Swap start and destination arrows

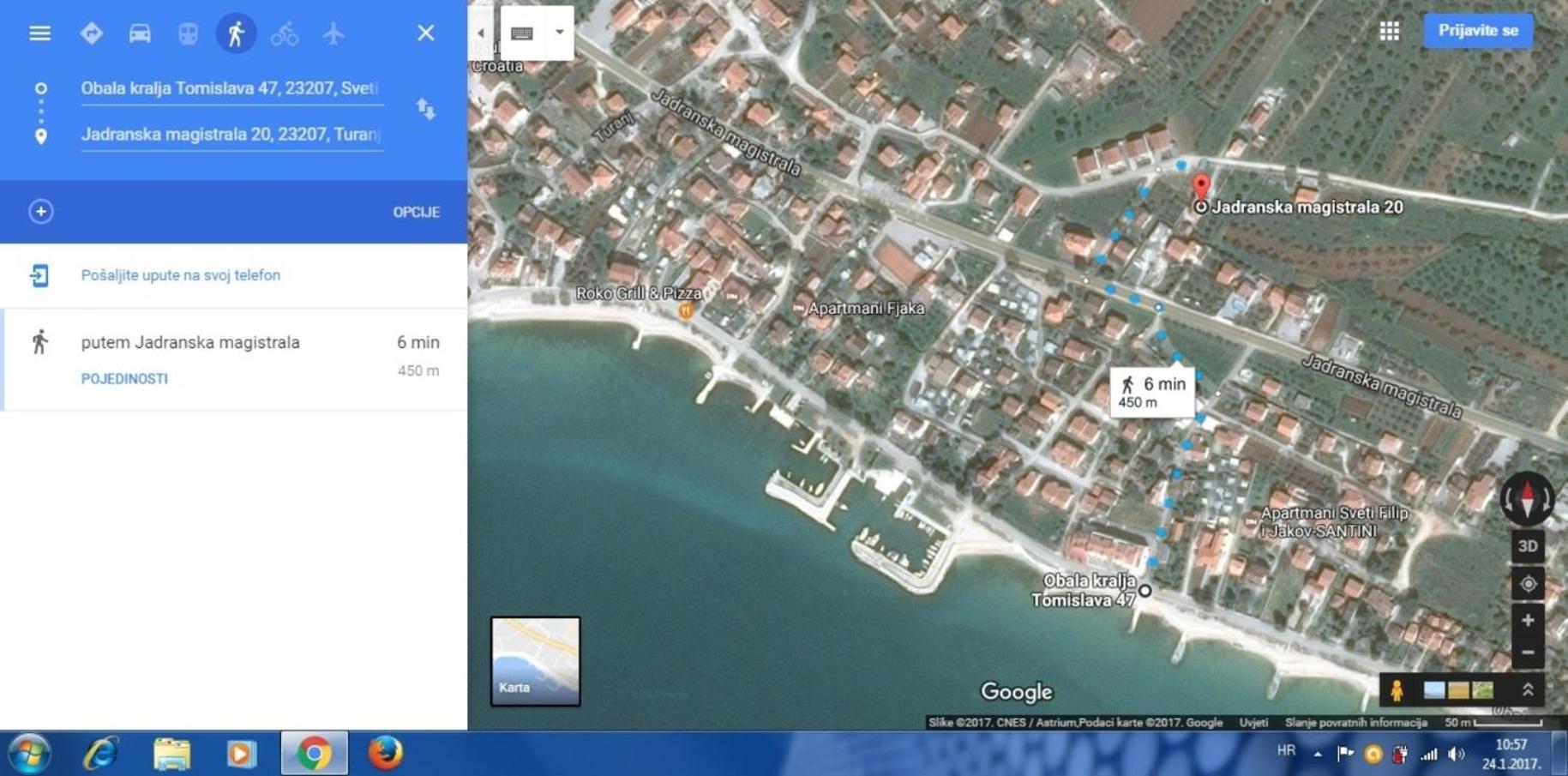click(426, 110)
